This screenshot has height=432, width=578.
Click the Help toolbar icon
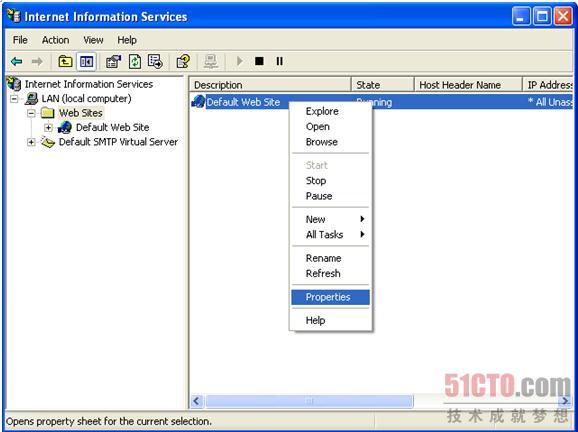pos(183,61)
